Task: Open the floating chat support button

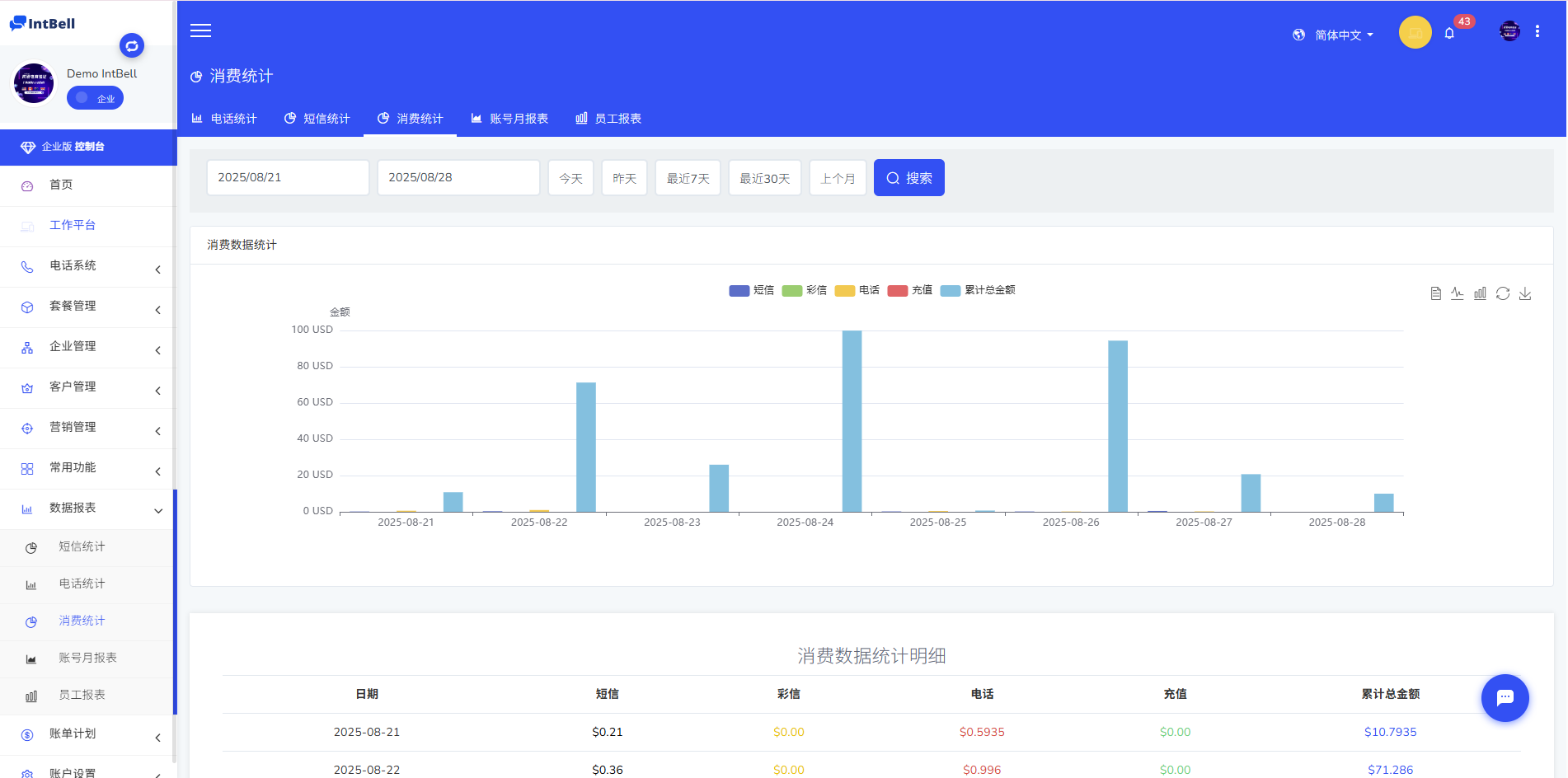Action: [1505, 698]
